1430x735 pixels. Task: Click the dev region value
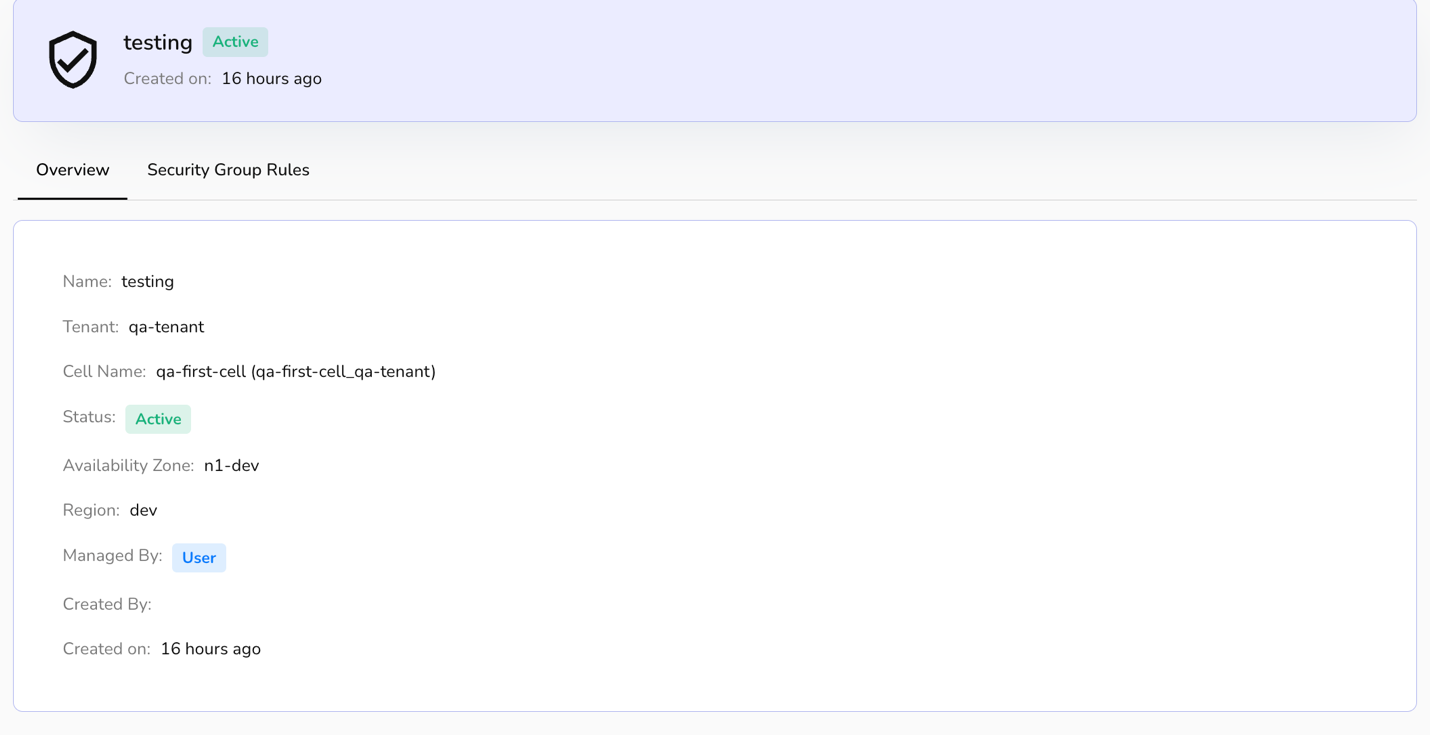144,510
